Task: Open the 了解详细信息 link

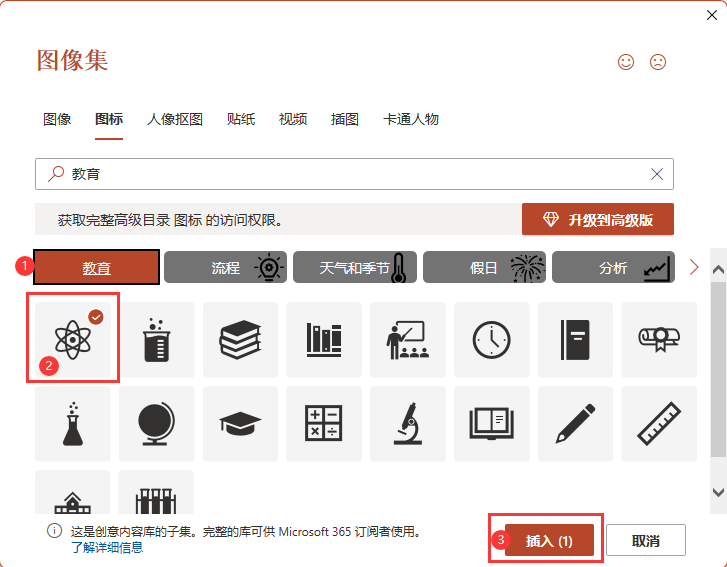Action: click(107, 548)
